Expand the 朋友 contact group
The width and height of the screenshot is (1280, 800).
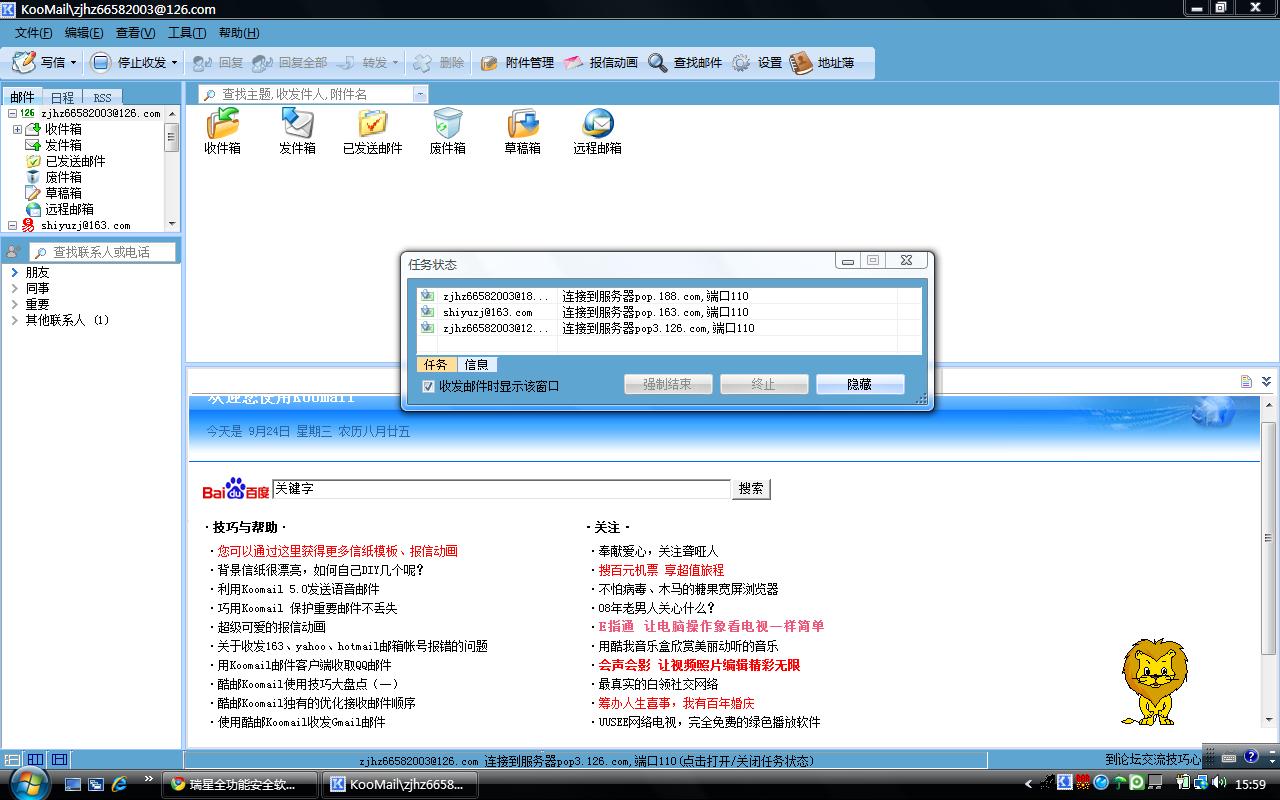pyautogui.click(x=15, y=272)
